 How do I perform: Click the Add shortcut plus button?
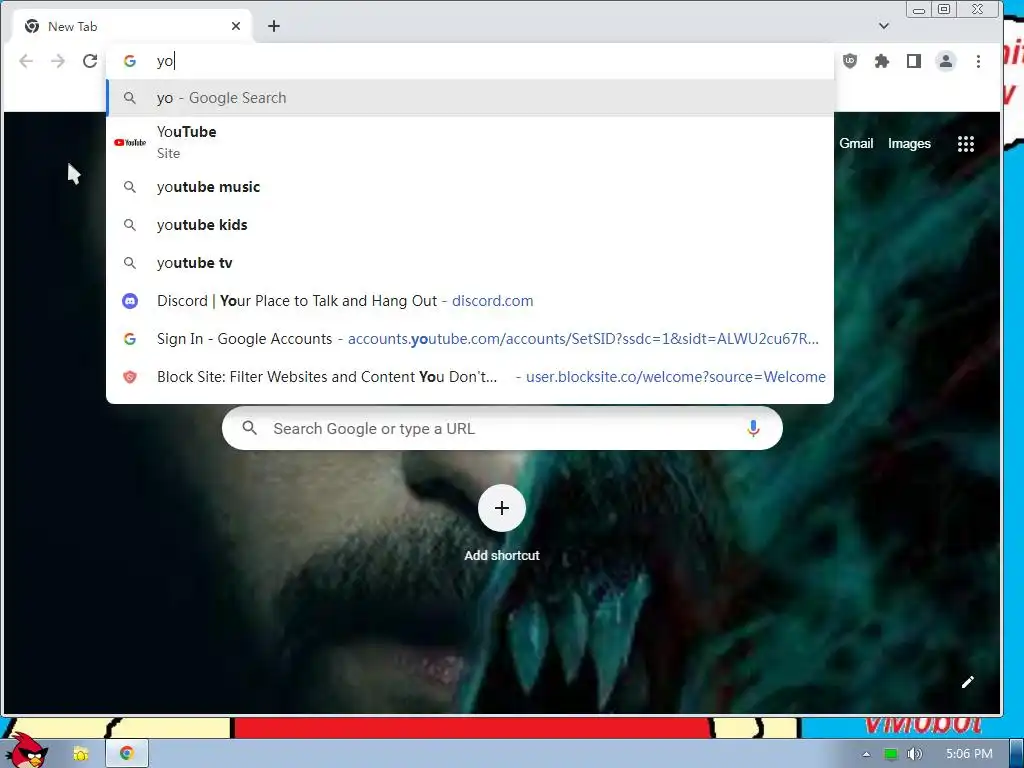[x=502, y=508]
